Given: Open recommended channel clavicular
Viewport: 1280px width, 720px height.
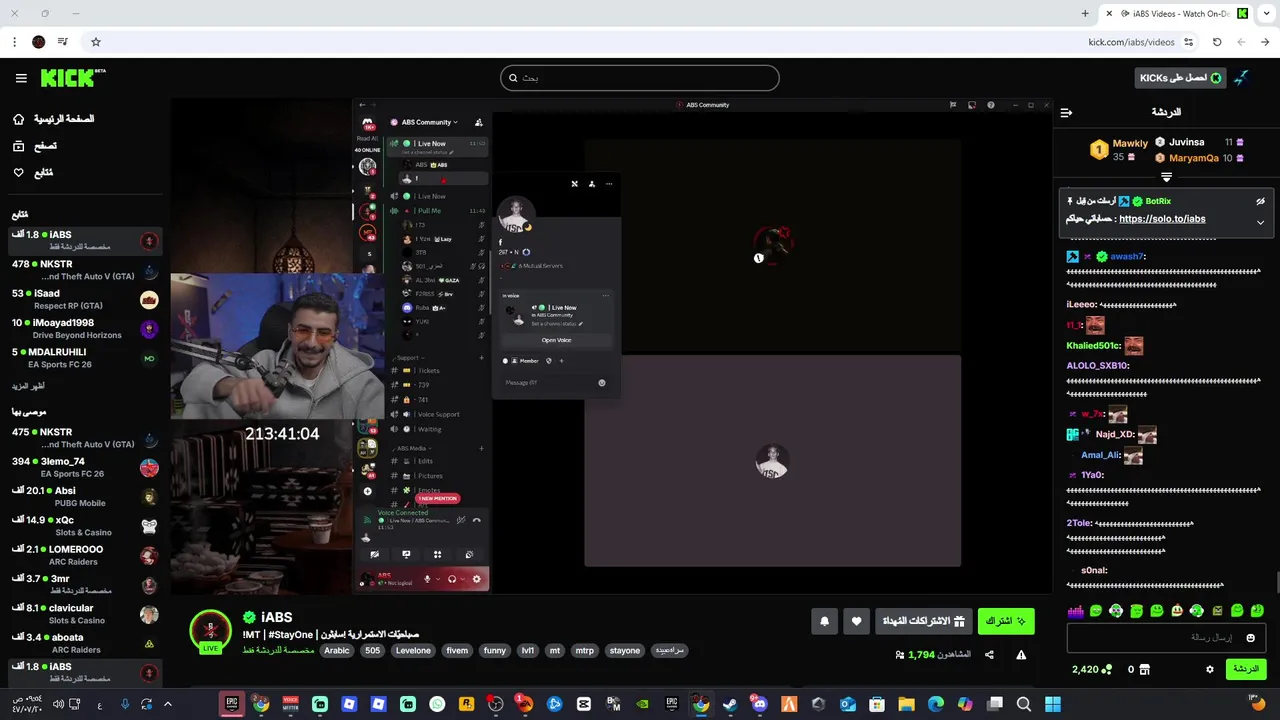Looking at the screenshot, I should (x=85, y=613).
